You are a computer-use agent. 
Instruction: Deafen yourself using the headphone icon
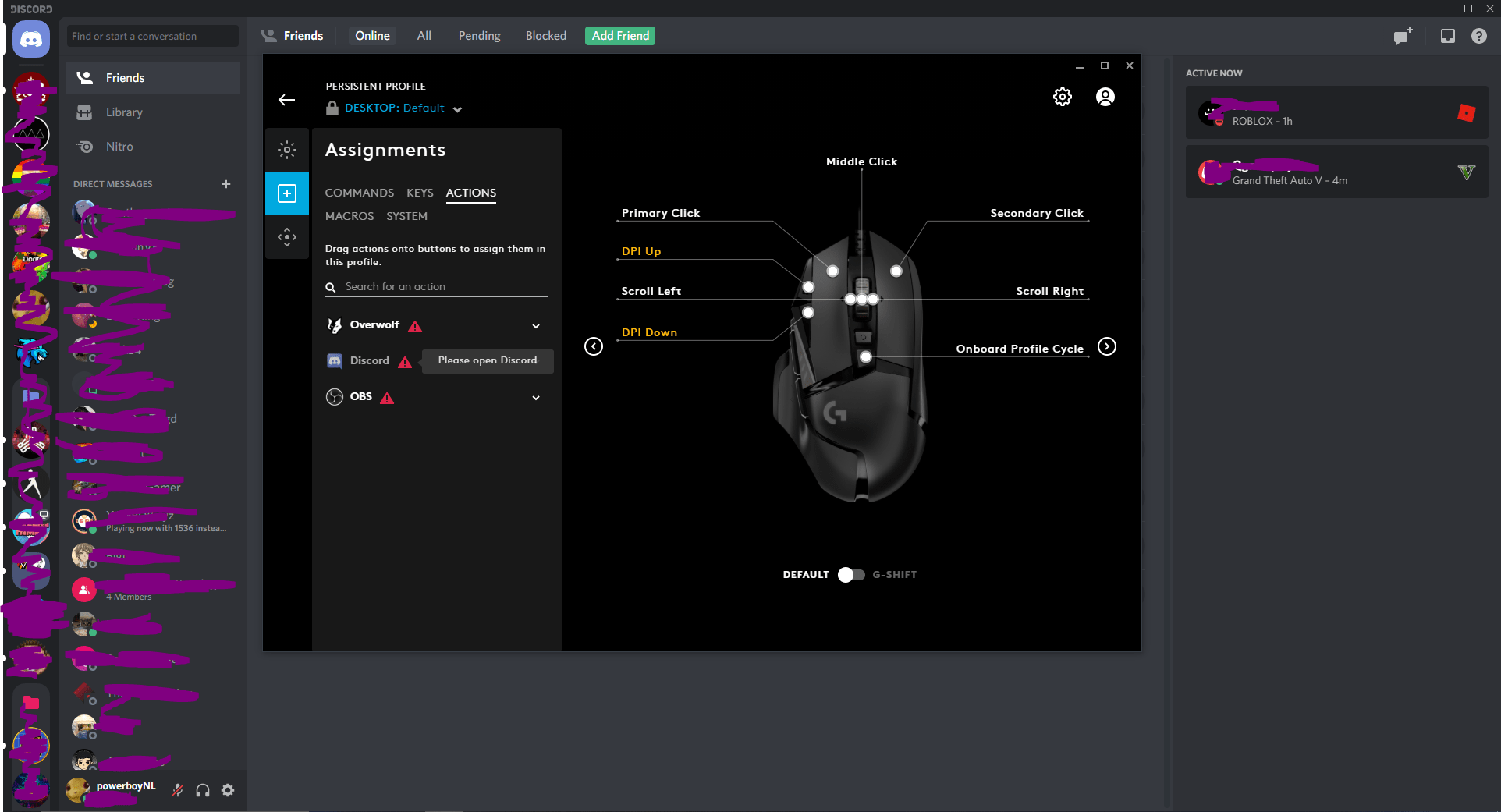point(202,789)
